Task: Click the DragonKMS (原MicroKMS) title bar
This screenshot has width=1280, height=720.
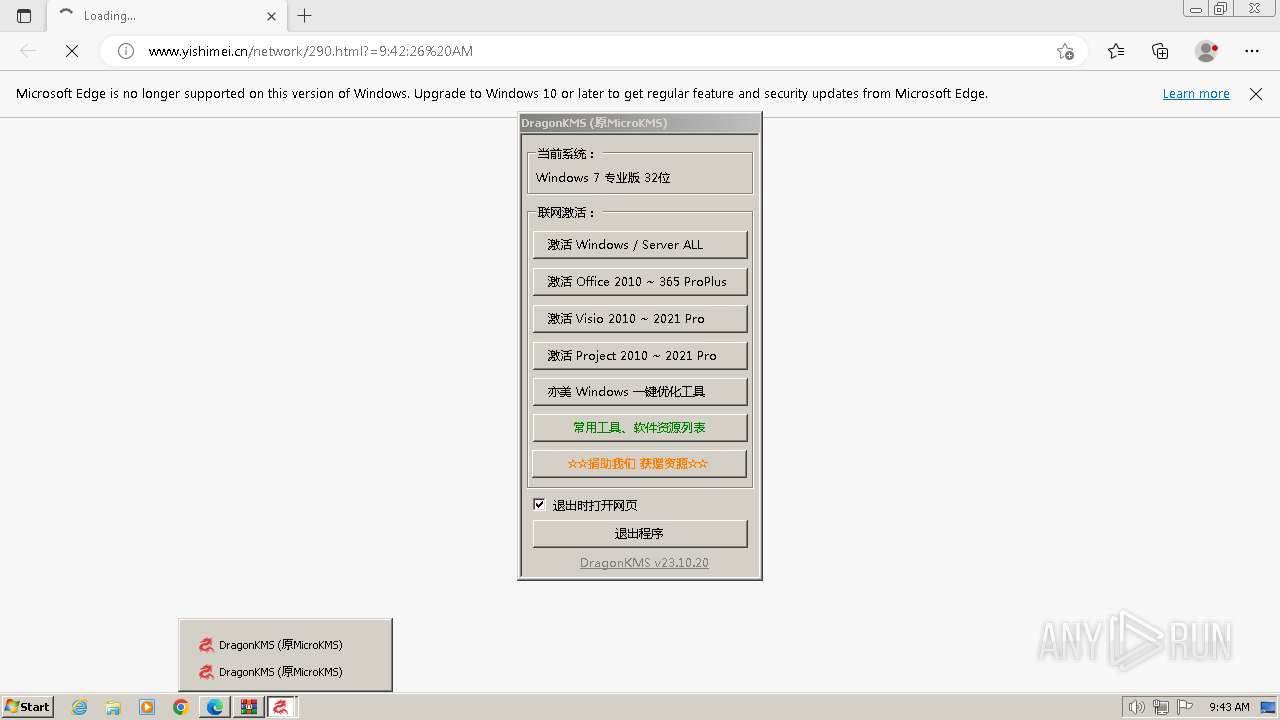Action: point(640,123)
